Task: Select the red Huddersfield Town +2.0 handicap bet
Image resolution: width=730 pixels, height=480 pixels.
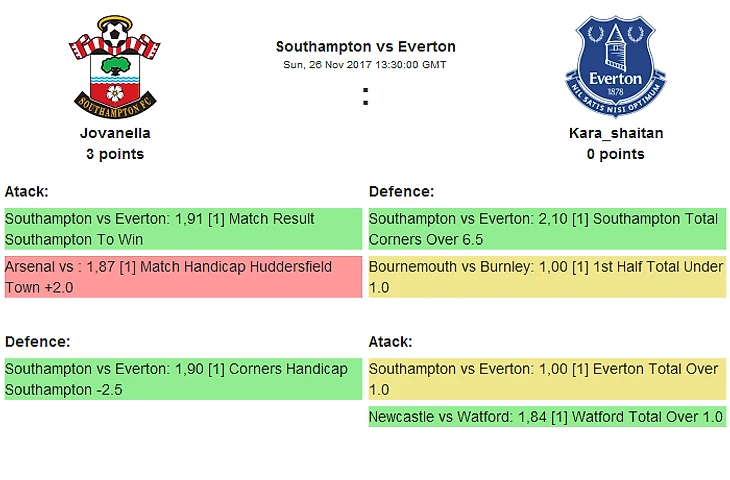Action: (x=182, y=277)
